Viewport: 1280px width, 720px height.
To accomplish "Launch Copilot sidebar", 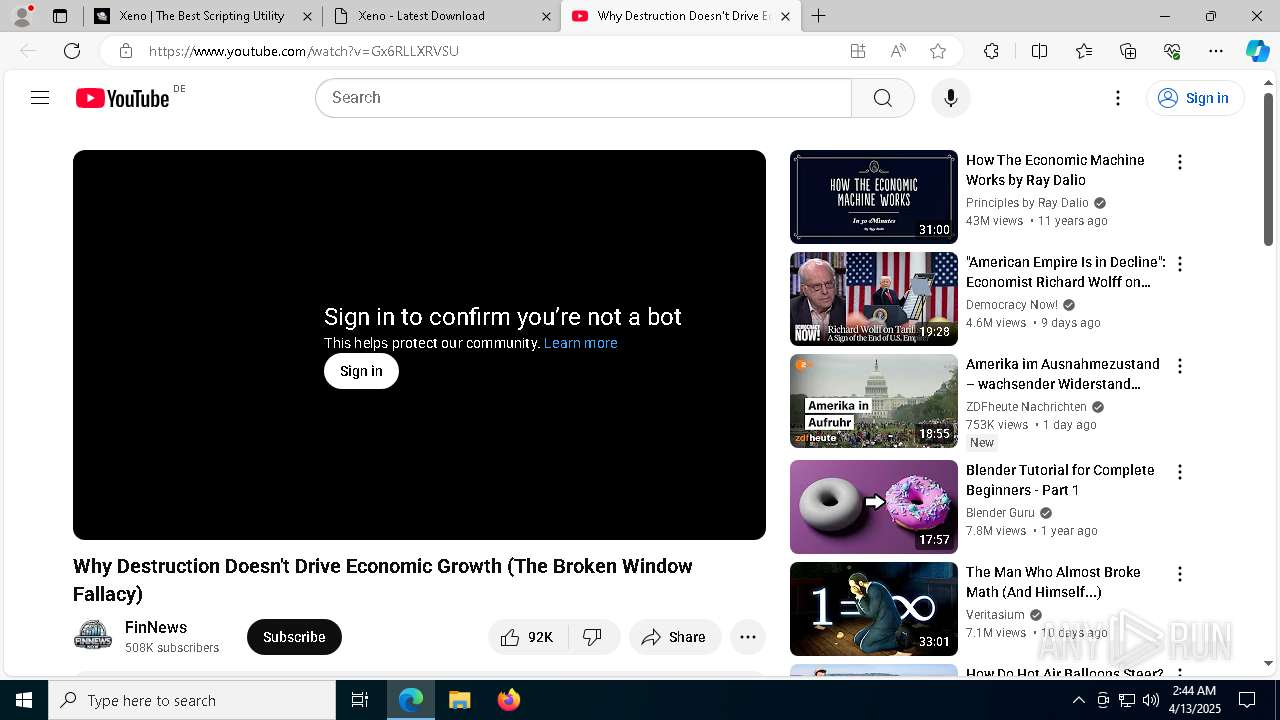I will pos(1257,51).
